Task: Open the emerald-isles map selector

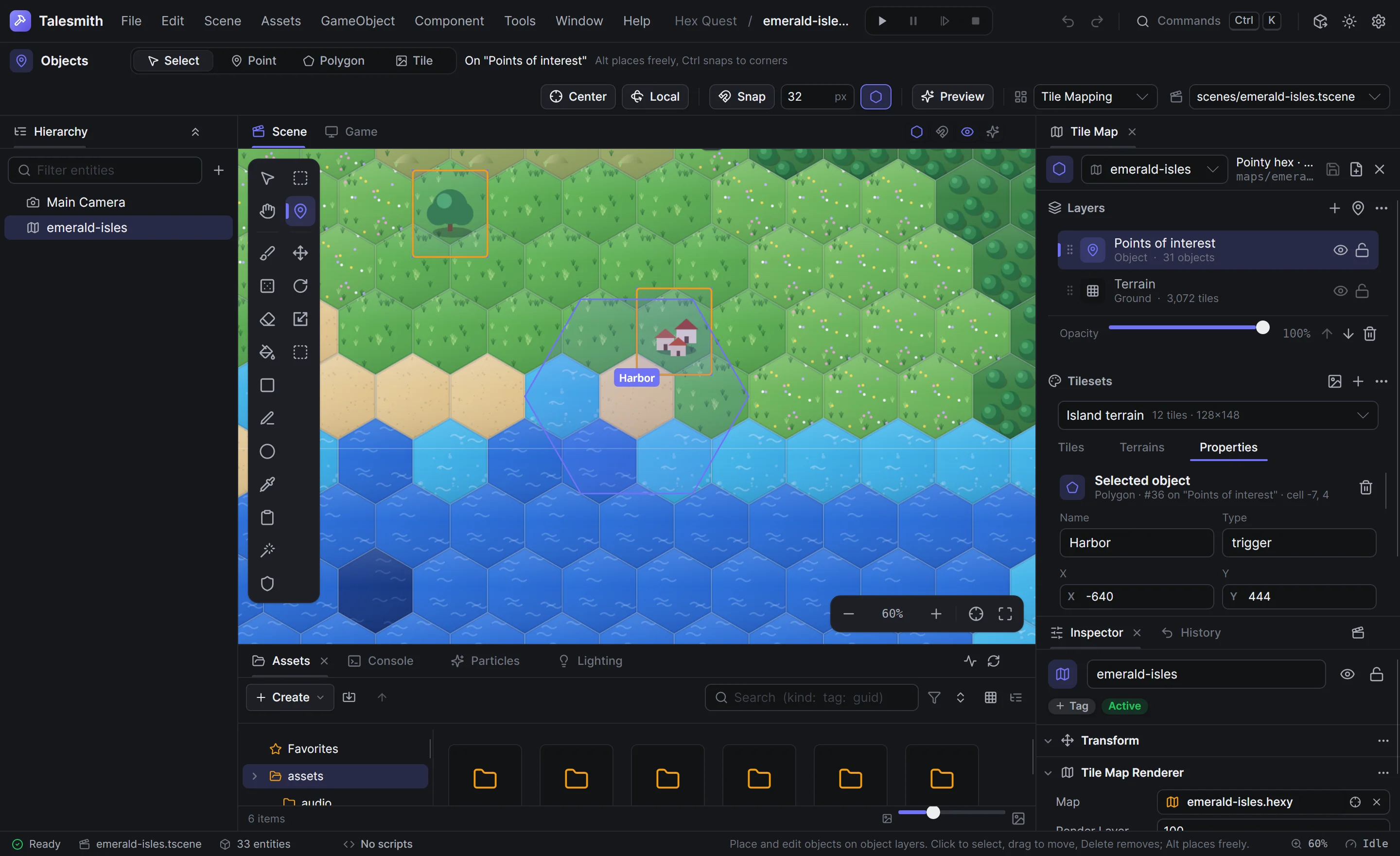Action: tap(1154, 169)
